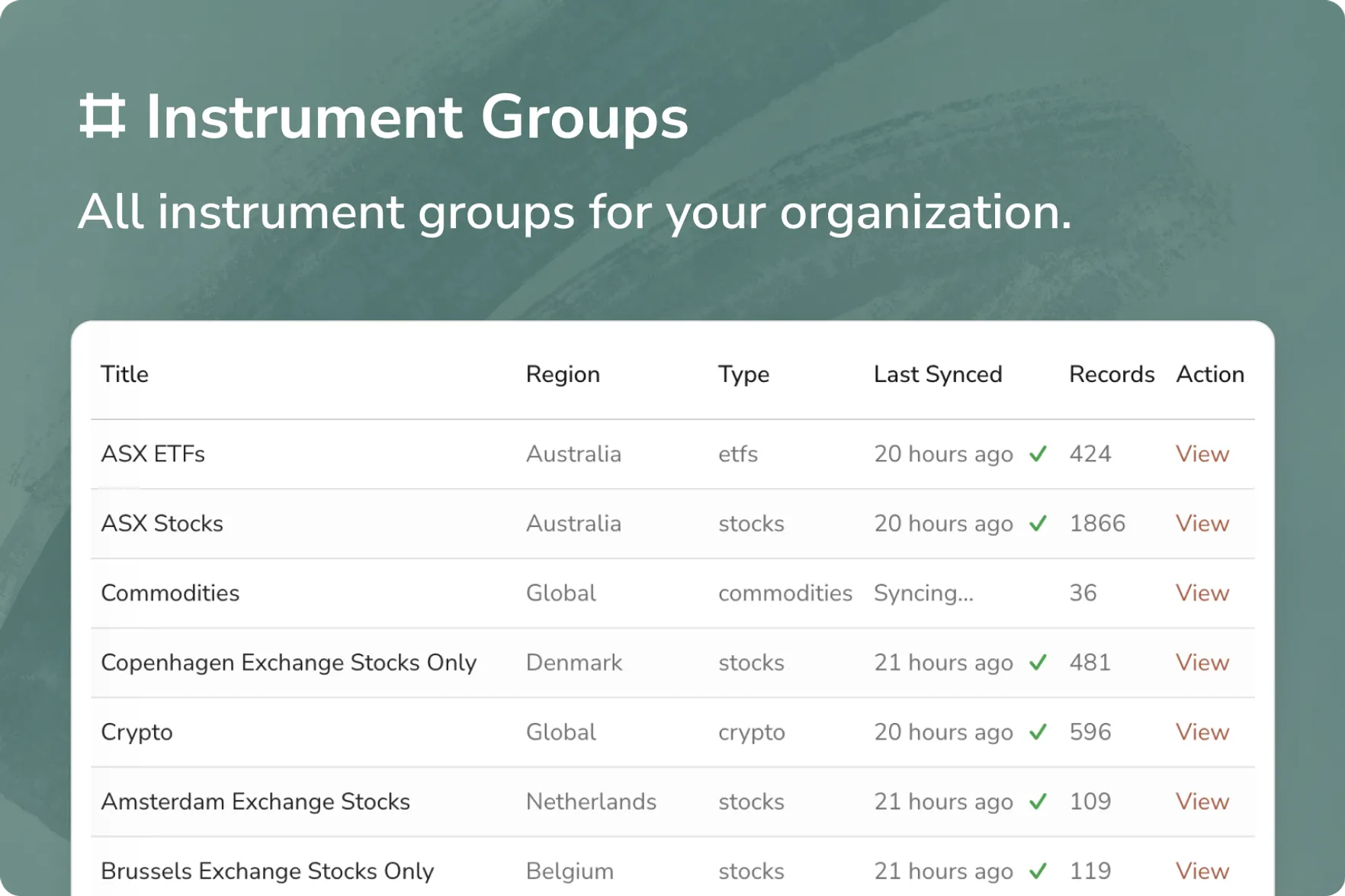Click the Instrument Groups hash icon

[x=102, y=117]
